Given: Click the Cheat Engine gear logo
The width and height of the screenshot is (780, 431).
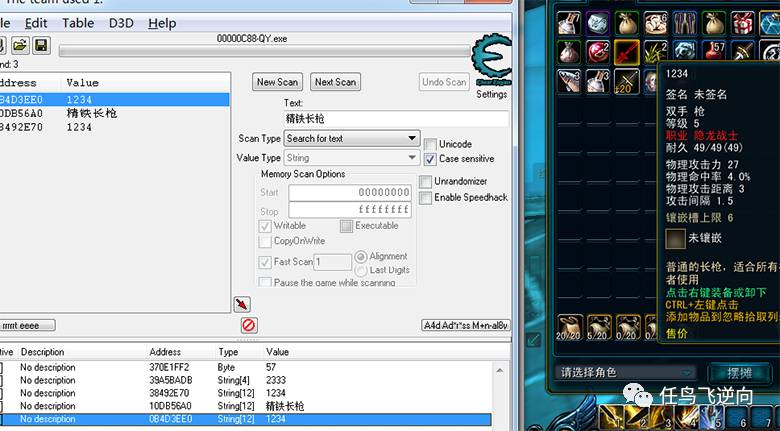Looking at the screenshot, I should pos(492,60).
